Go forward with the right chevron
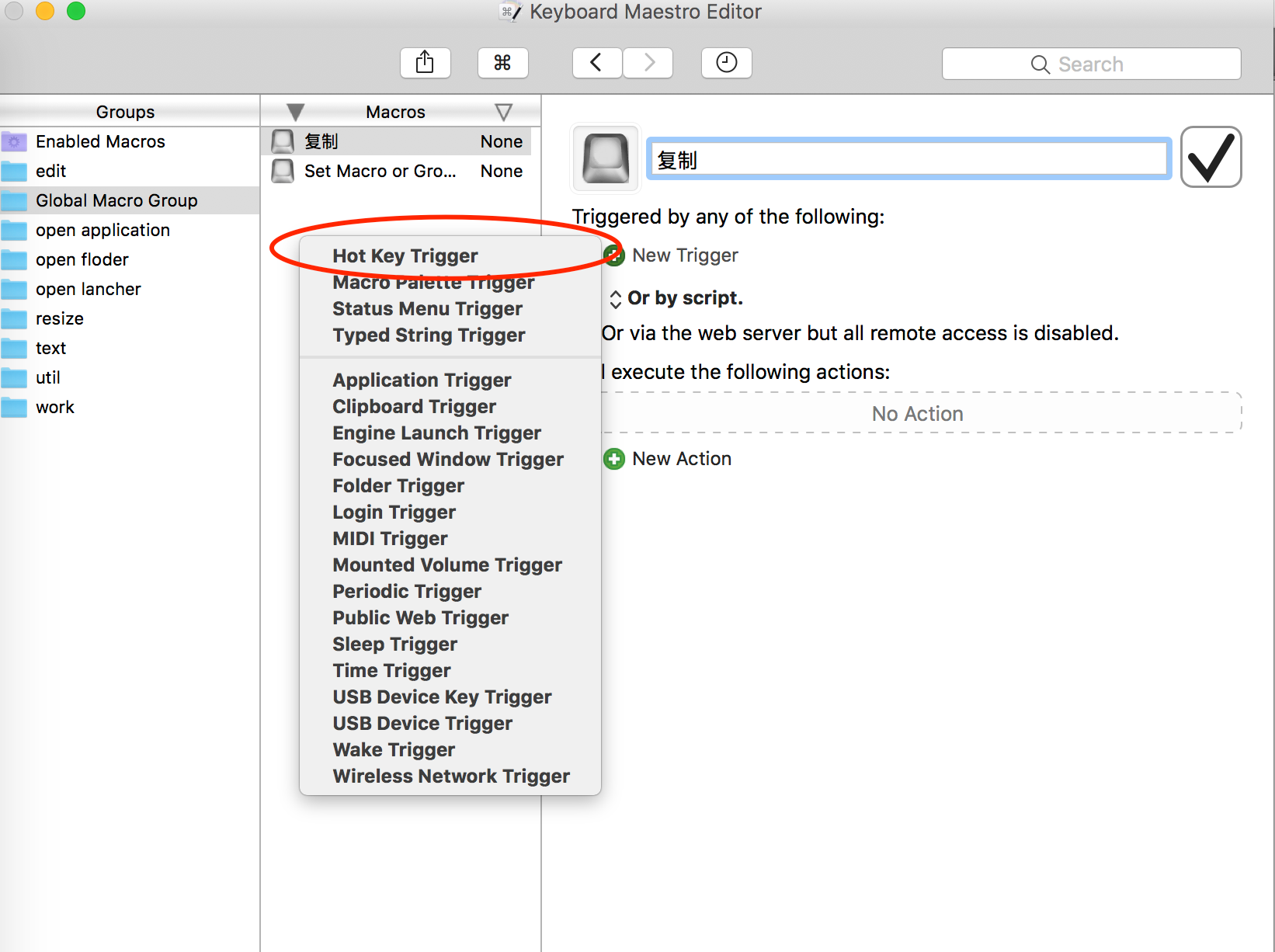Viewport: 1275px width, 952px height. click(x=648, y=63)
